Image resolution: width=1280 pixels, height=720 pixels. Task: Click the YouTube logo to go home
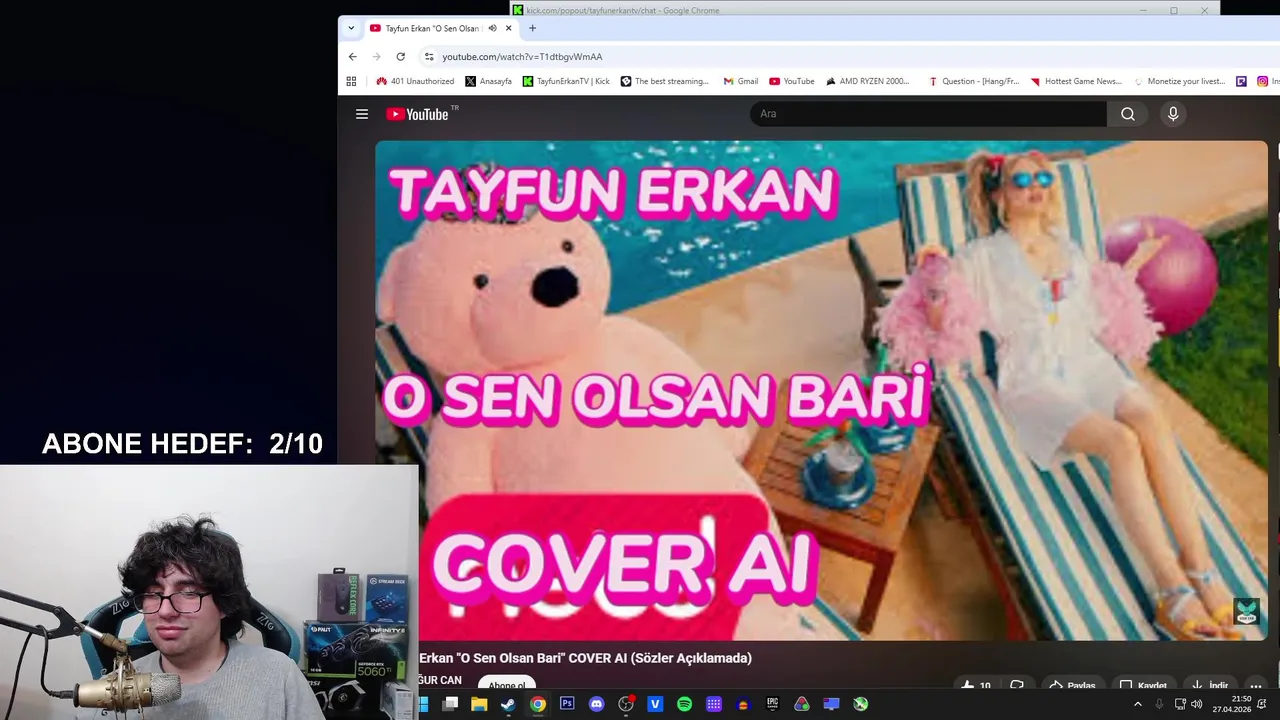point(417,114)
